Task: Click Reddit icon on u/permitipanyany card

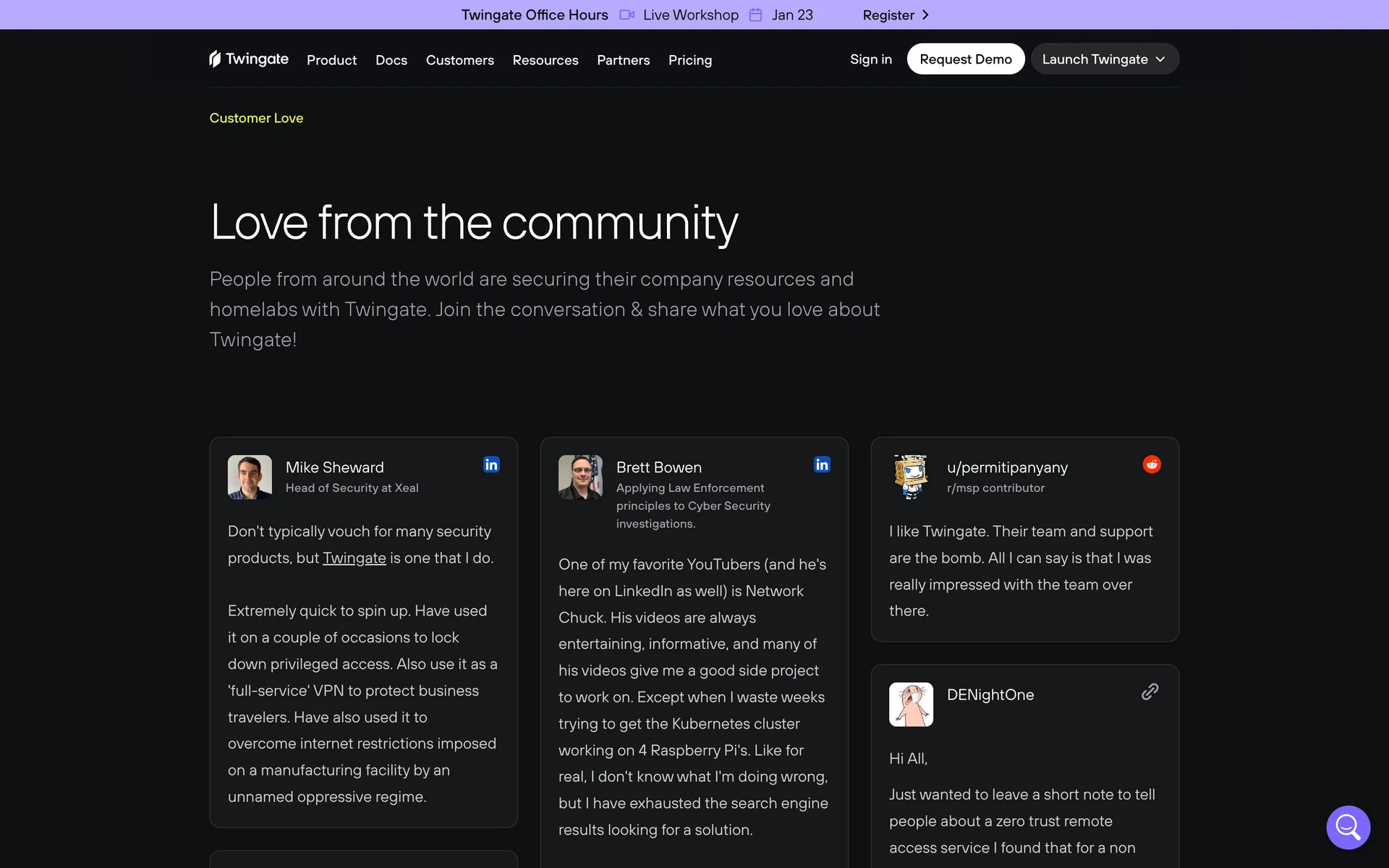Action: coord(1152,464)
